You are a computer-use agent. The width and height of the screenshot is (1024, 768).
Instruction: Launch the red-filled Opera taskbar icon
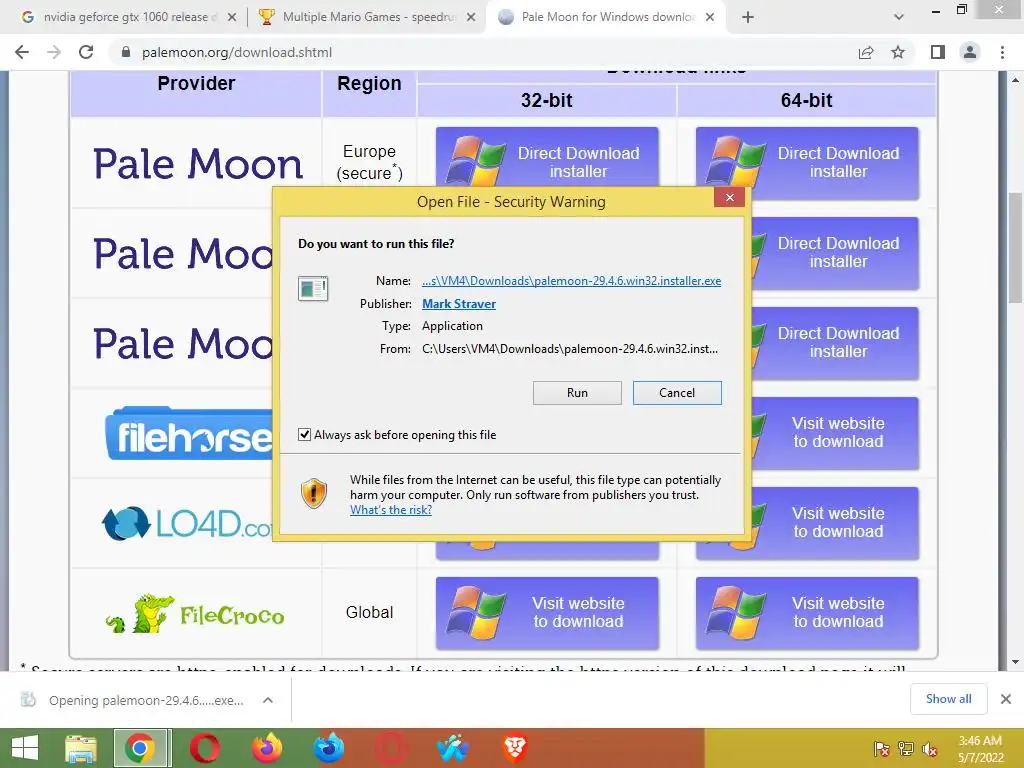tap(204, 748)
